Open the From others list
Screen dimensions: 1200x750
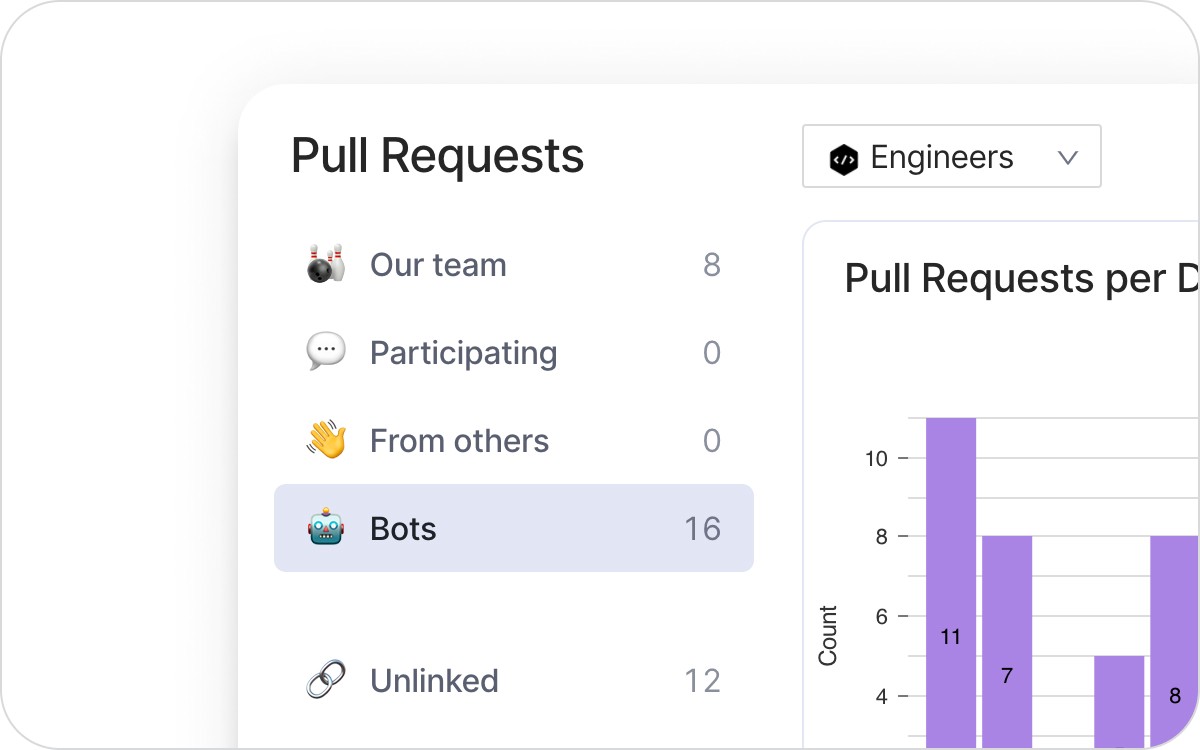tap(459, 441)
